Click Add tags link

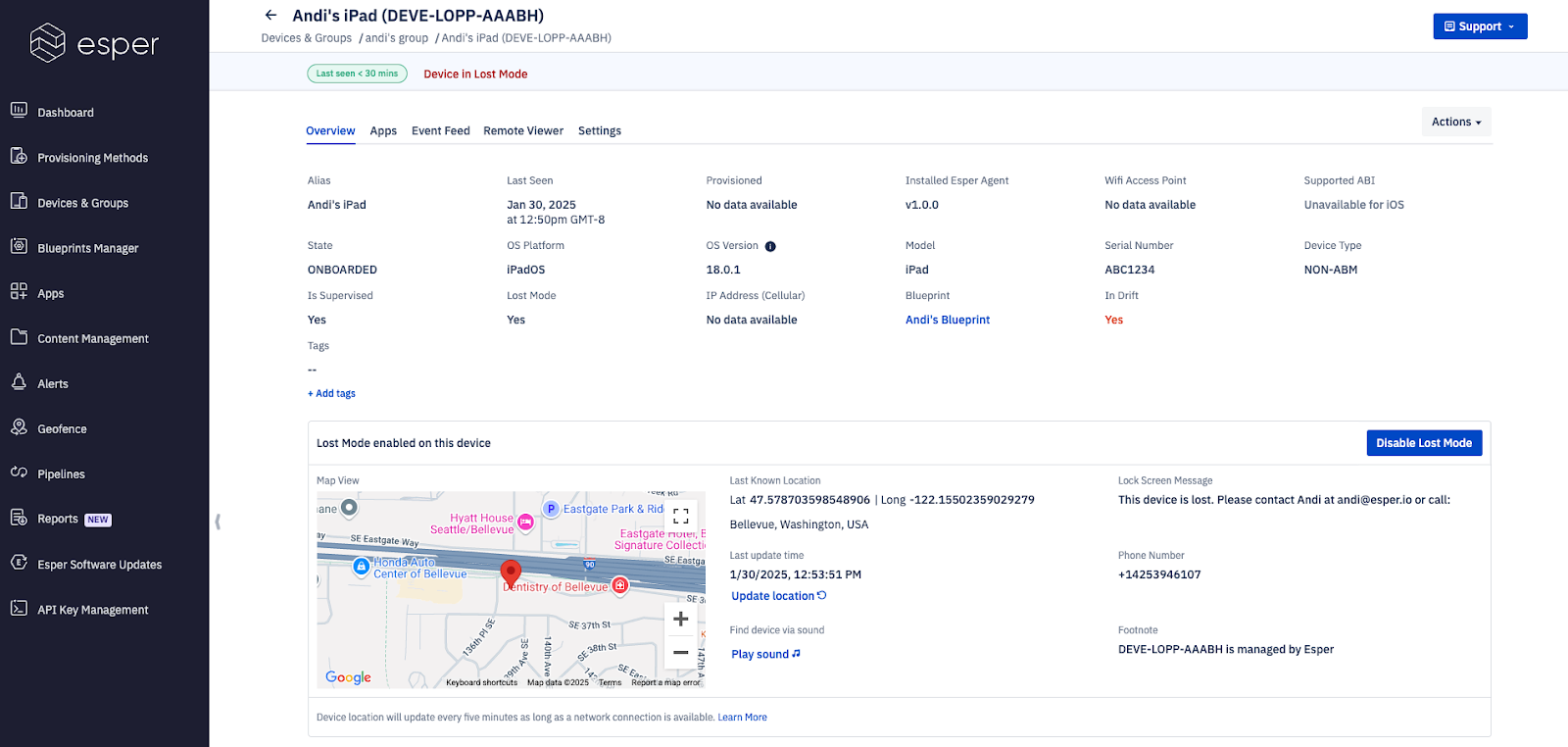[331, 393]
